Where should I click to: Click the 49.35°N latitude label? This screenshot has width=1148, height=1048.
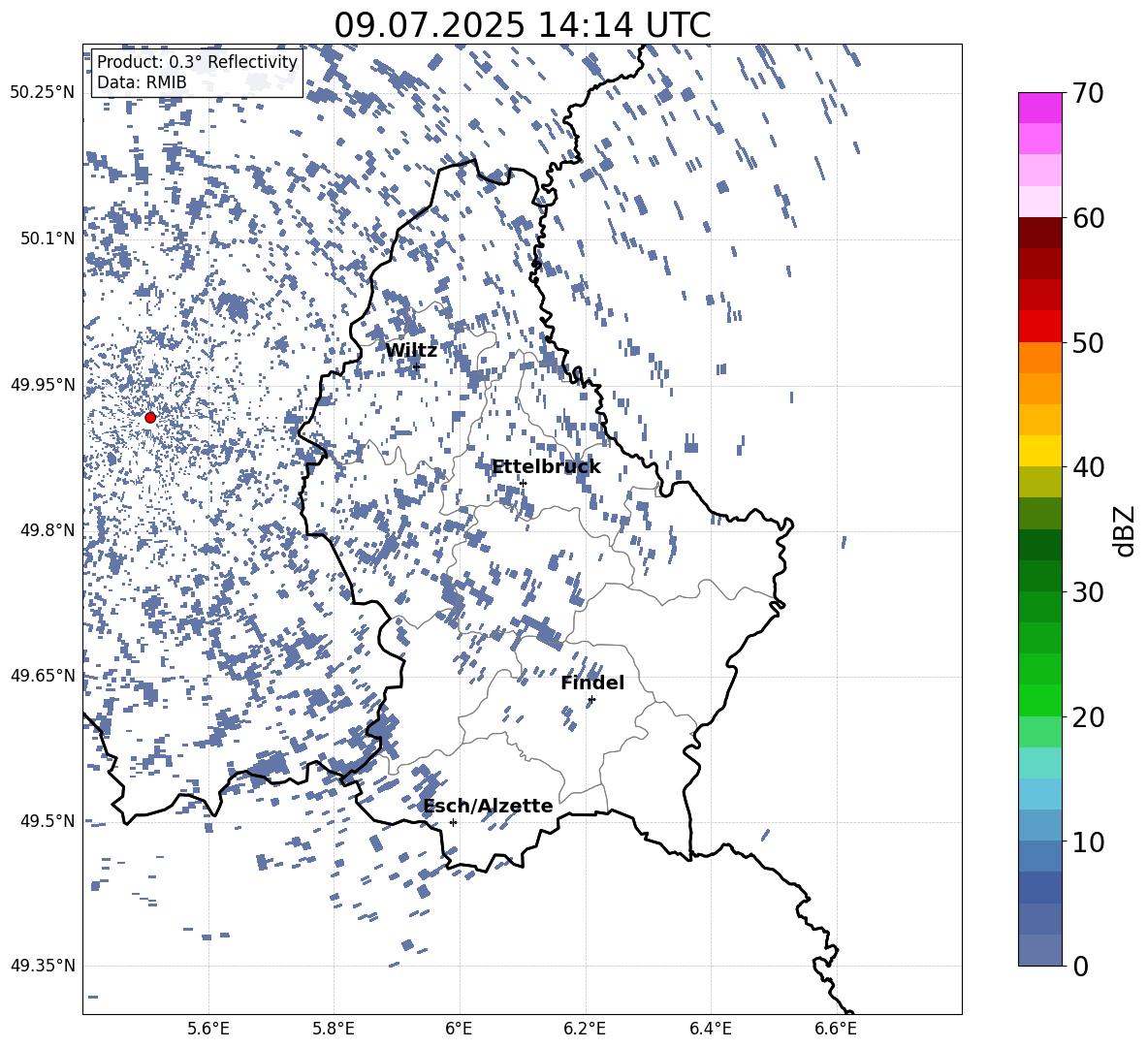43,966
